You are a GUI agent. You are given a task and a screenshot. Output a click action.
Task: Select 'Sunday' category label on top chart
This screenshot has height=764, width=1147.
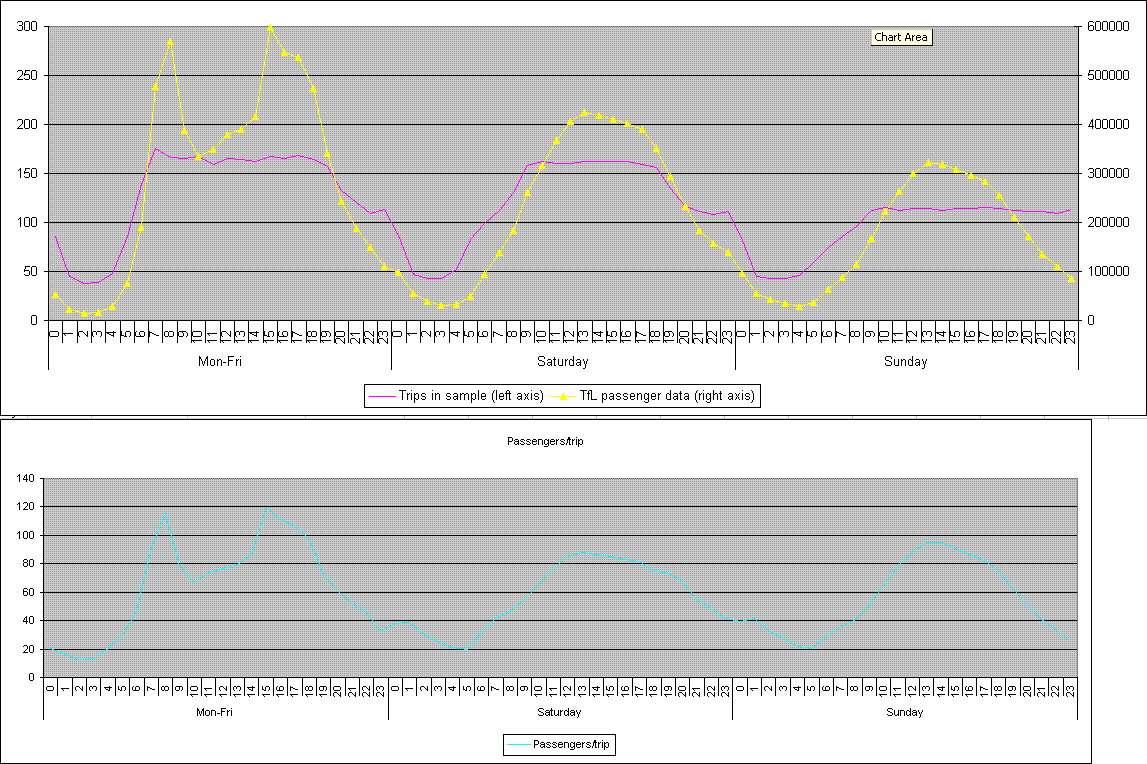coord(906,362)
